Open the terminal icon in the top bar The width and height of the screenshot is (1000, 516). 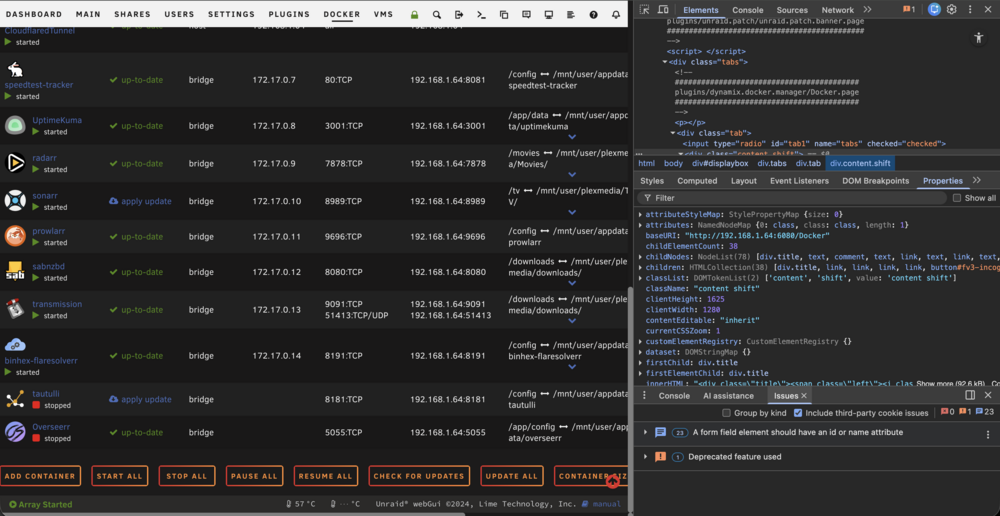(482, 14)
